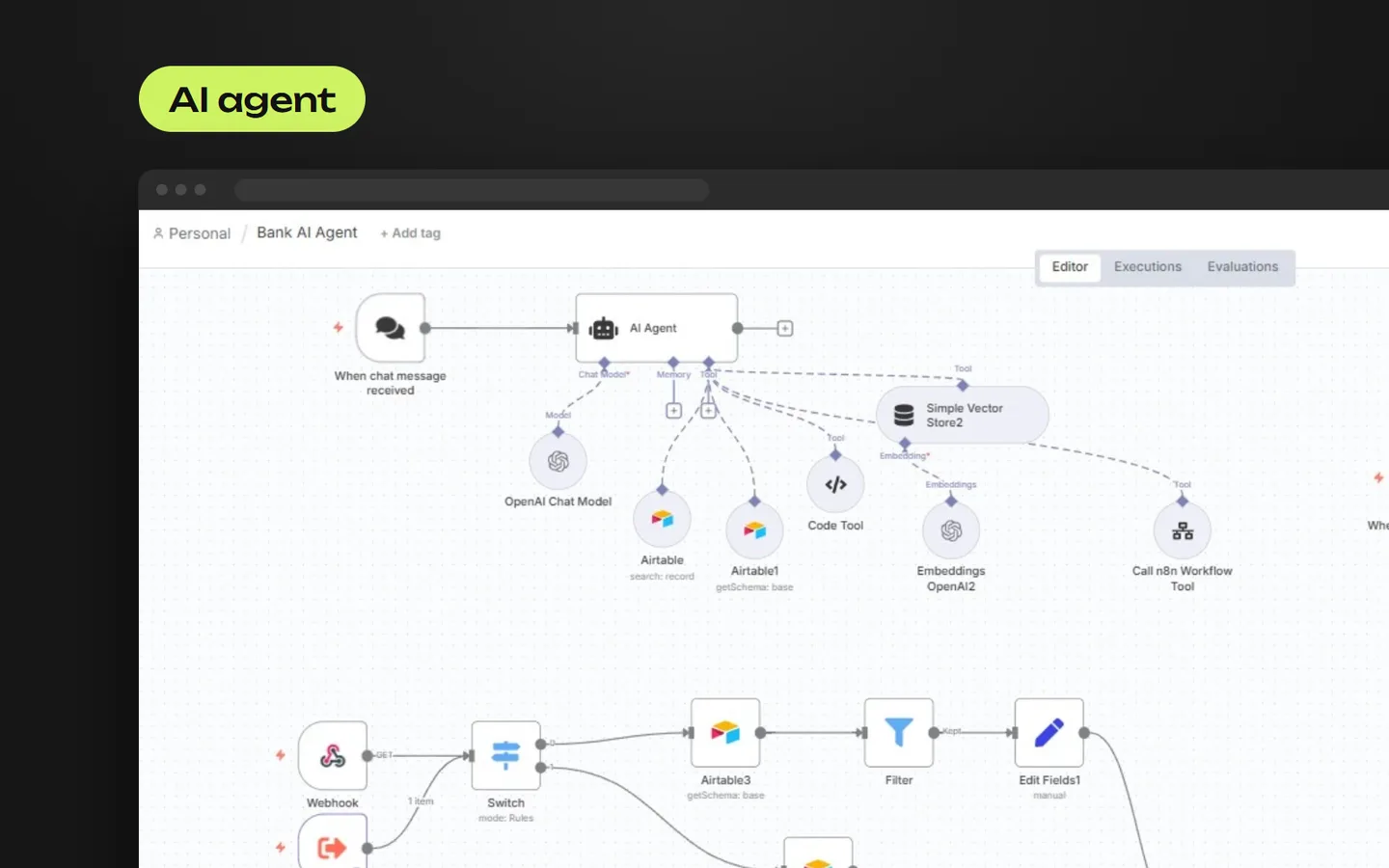
Task: Switch to the Evaluations tab
Action: tap(1242, 267)
